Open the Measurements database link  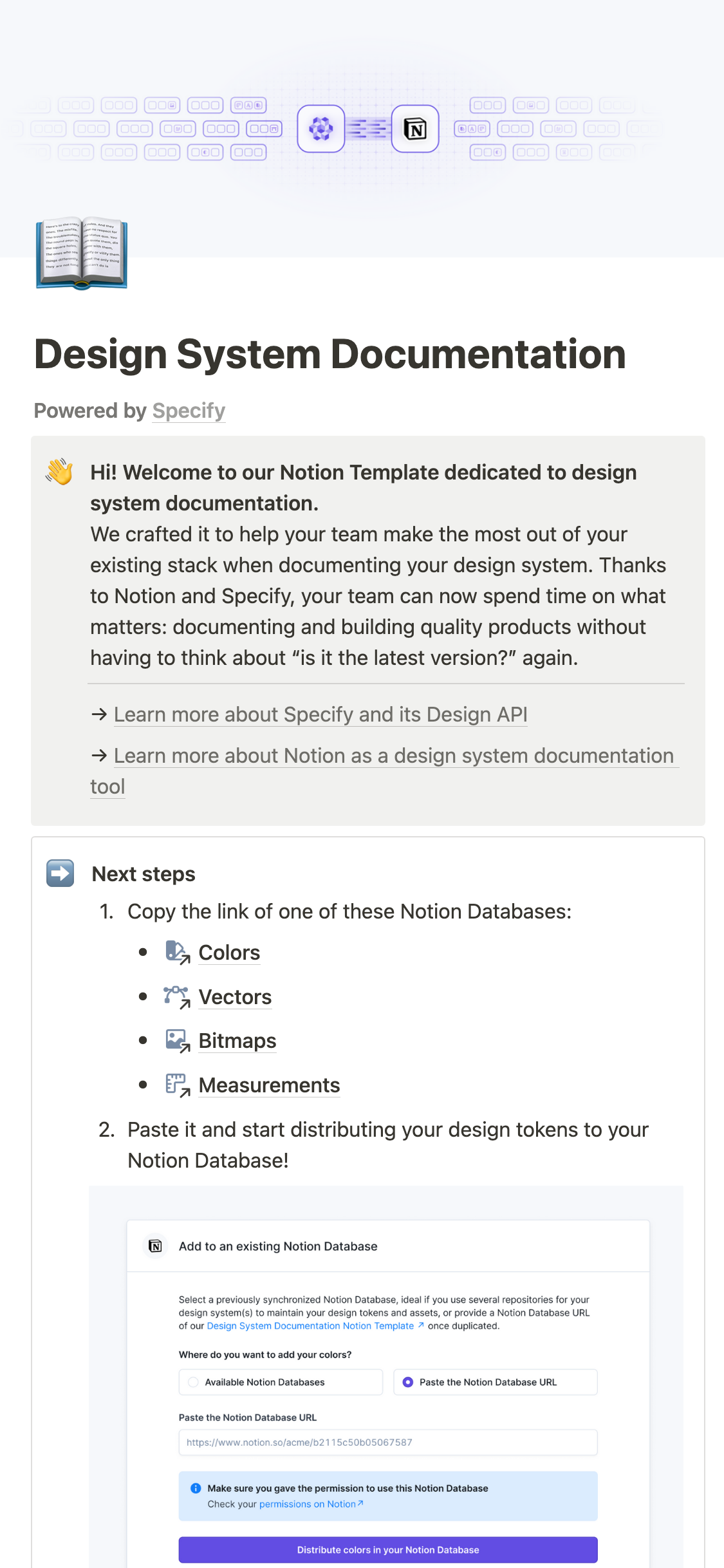click(269, 1085)
